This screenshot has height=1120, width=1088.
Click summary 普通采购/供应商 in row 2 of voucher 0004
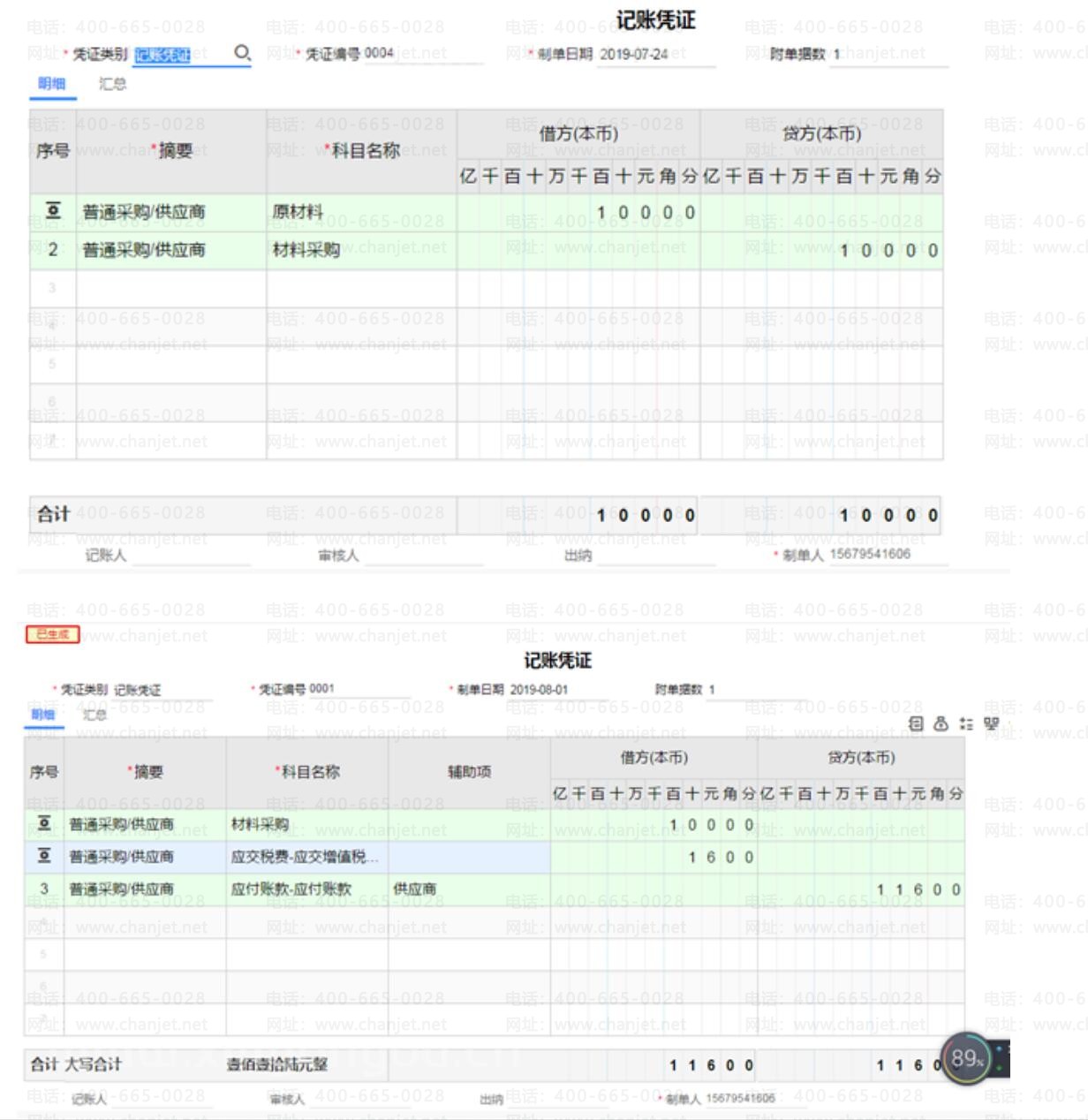[170, 250]
